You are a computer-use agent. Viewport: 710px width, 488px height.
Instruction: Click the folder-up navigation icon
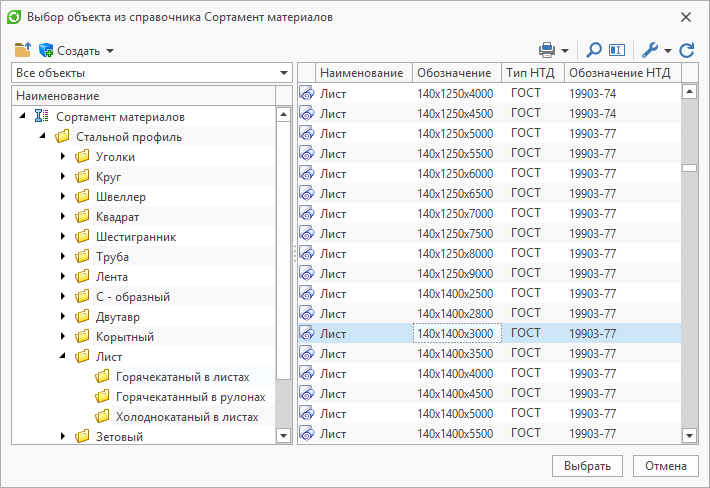pos(23,50)
